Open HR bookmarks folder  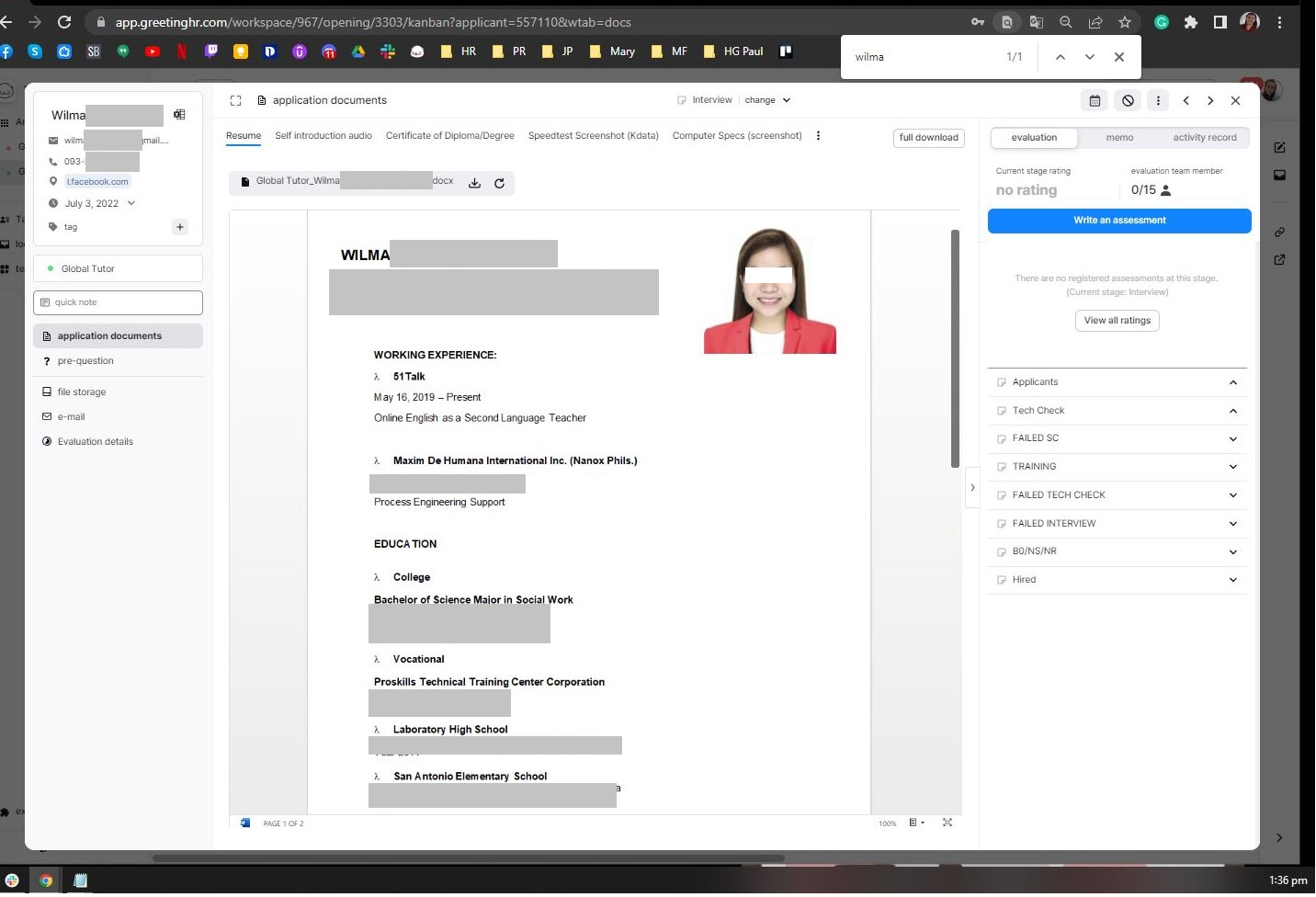459,51
